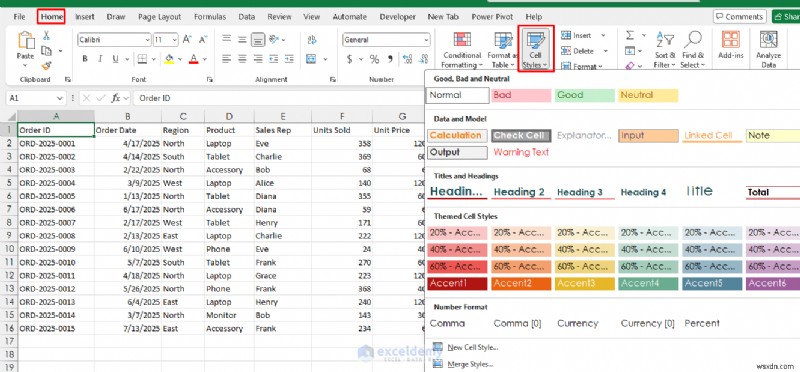Viewport: 800px width, 372px height.
Task: Choose New Cell Style option
Action: pos(472,348)
